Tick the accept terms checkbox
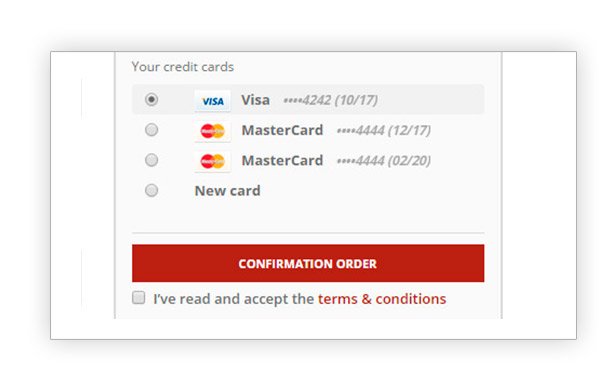The height and width of the screenshot is (390, 600). tap(139, 297)
